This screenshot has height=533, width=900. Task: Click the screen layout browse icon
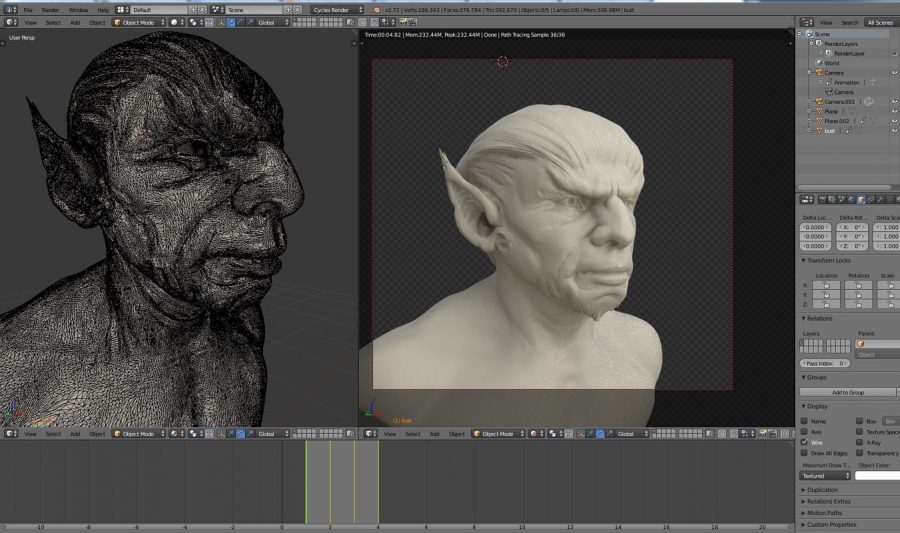pos(122,10)
